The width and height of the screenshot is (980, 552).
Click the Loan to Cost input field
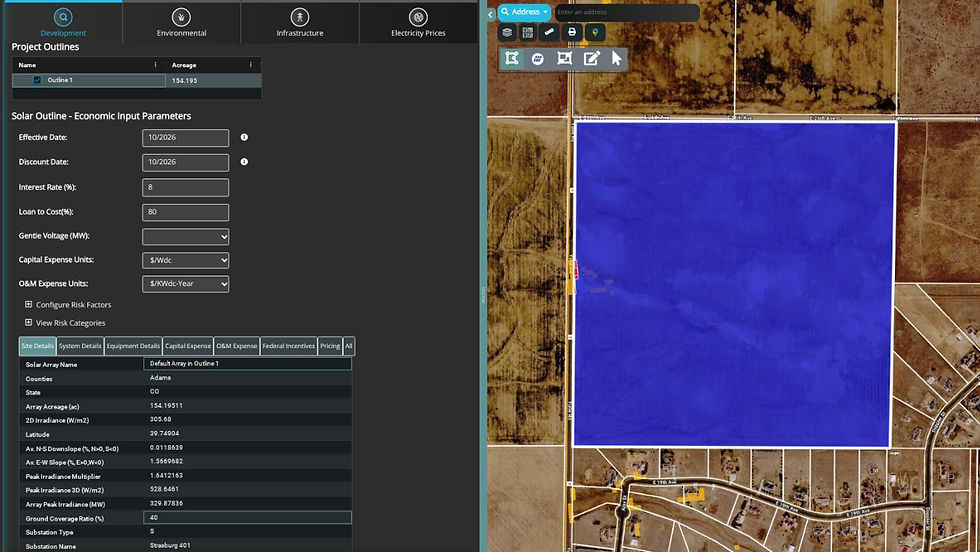[186, 213]
